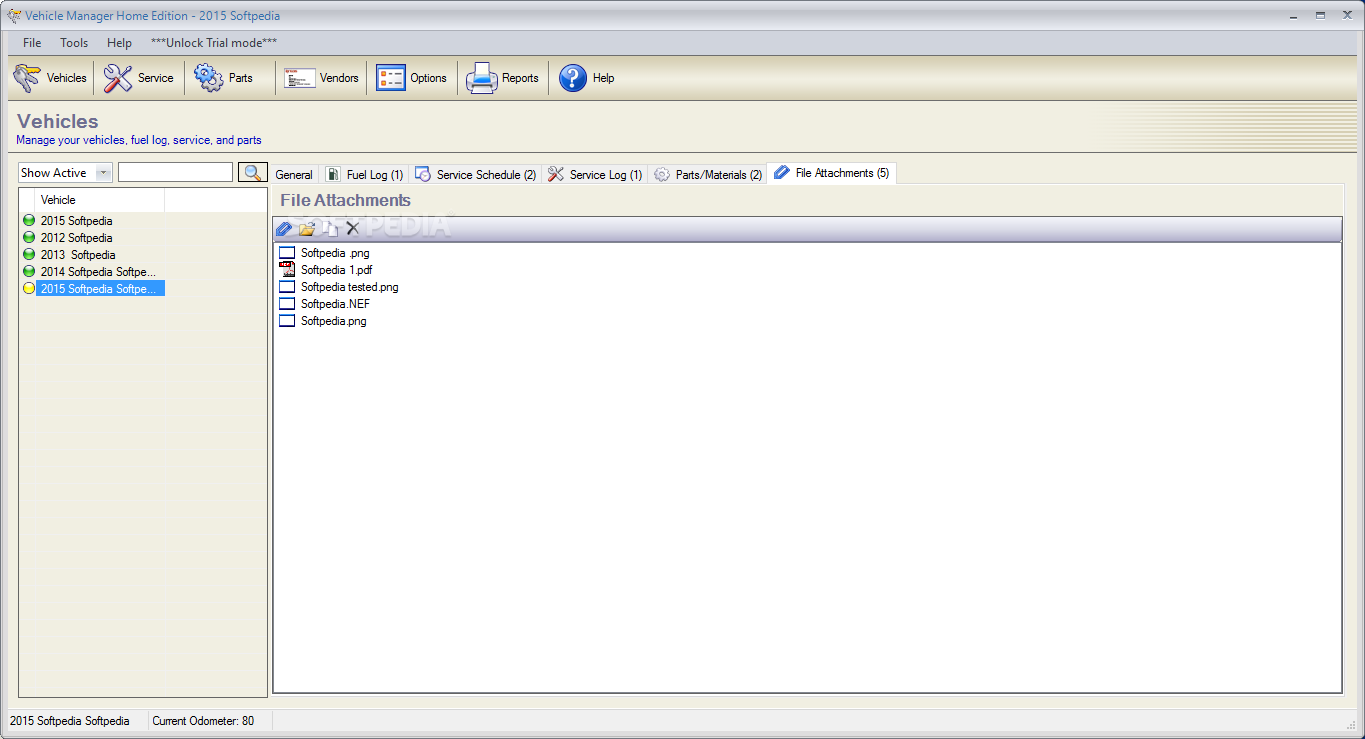Open the Tools menu
Image resolution: width=1365 pixels, height=739 pixels.
tap(74, 43)
